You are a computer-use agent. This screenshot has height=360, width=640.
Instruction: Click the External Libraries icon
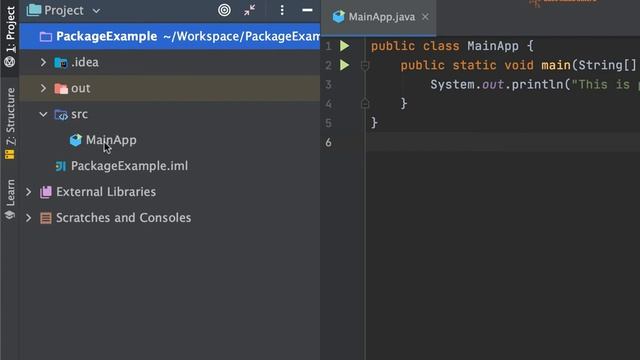(46, 192)
